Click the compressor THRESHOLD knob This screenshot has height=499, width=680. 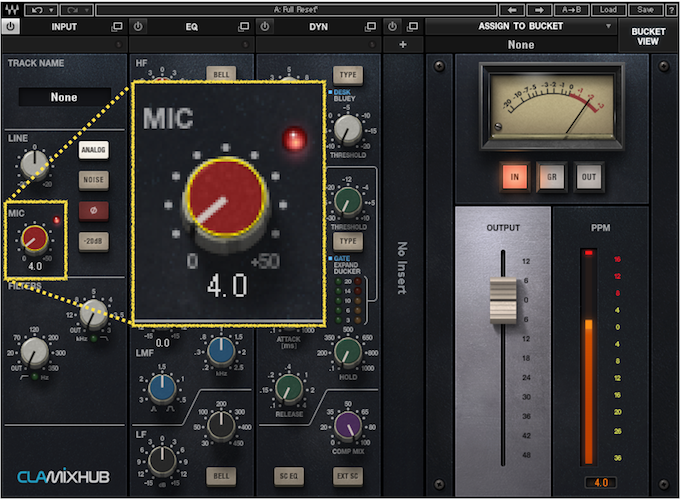point(348,130)
